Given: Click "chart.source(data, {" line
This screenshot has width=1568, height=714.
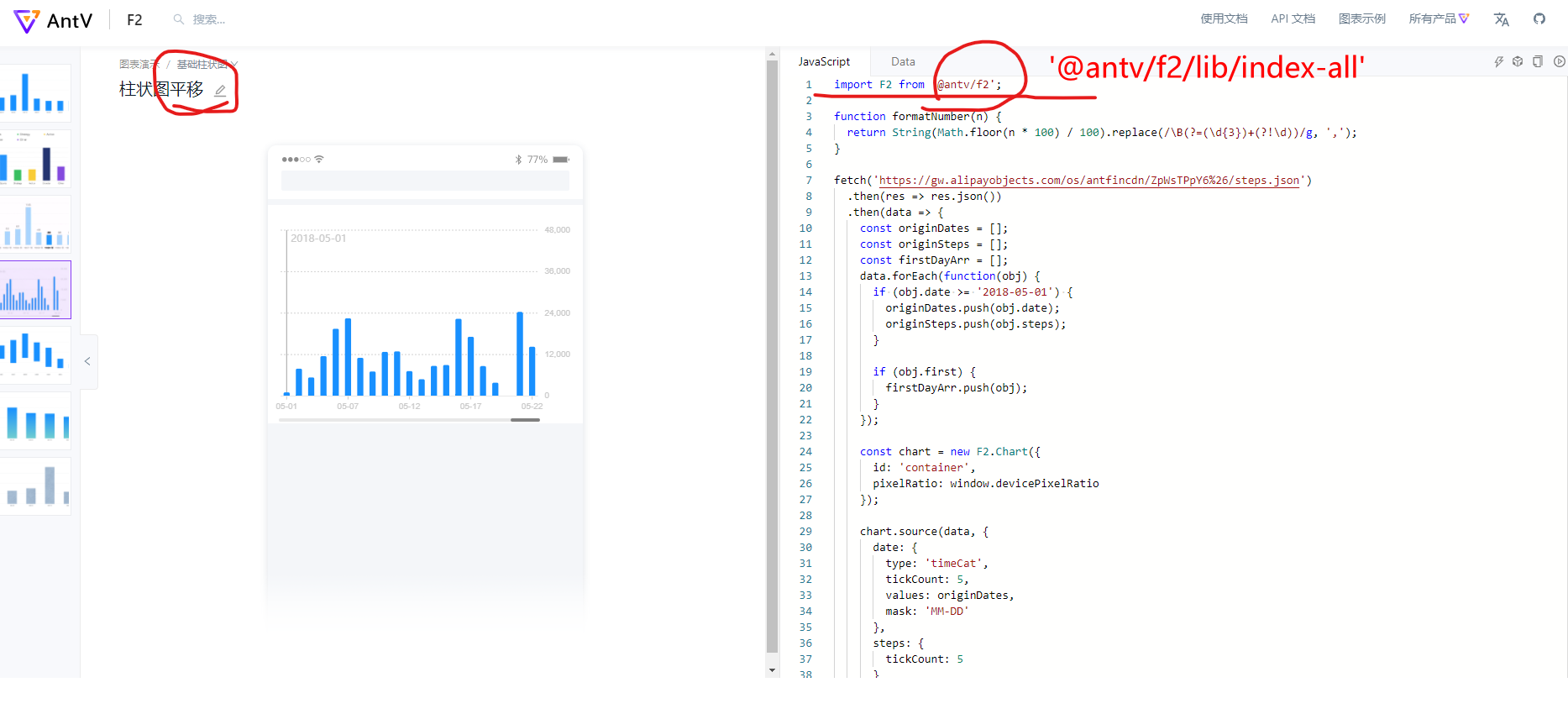Looking at the screenshot, I should pos(925,532).
